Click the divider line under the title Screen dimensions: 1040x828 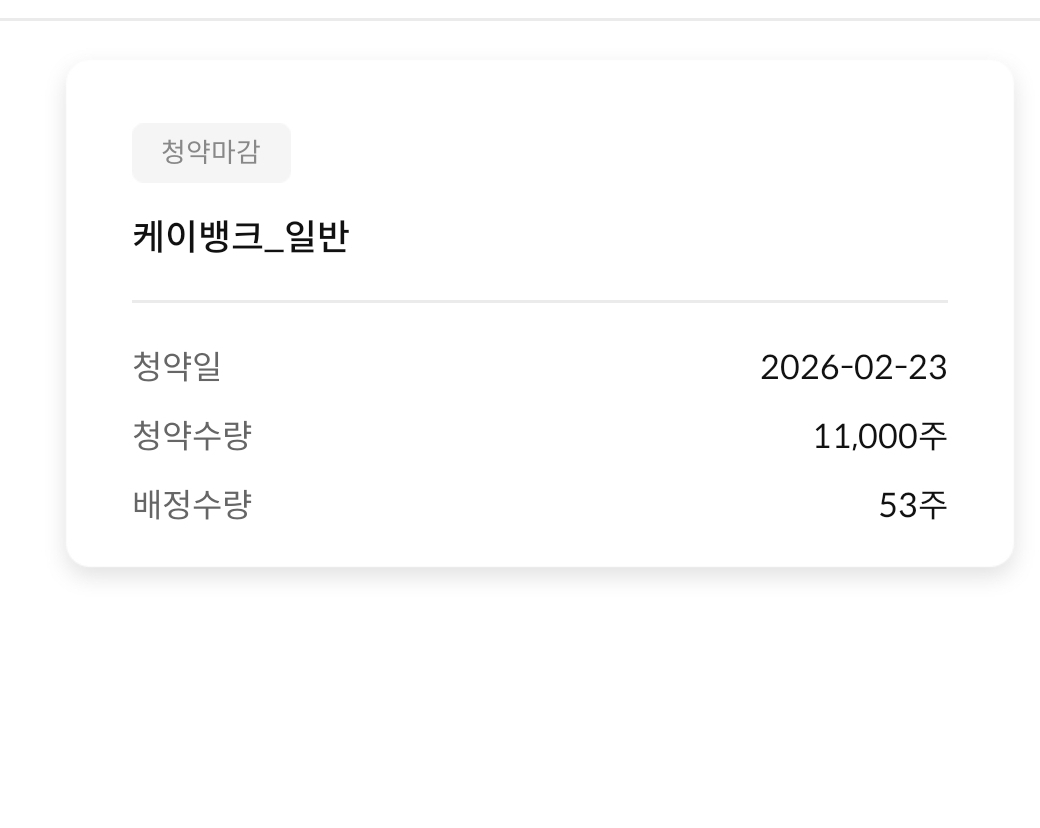point(540,300)
